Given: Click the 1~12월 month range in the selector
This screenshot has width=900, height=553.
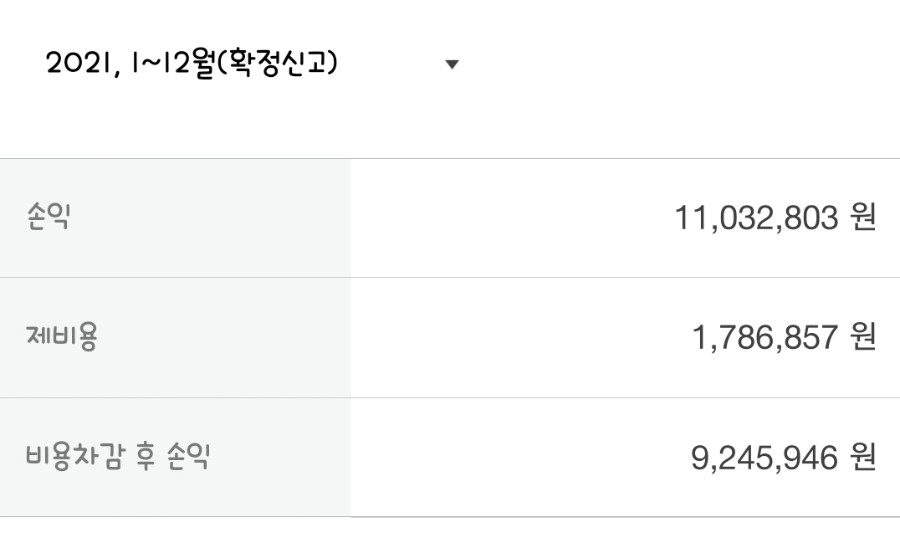Looking at the screenshot, I should coord(174,64).
